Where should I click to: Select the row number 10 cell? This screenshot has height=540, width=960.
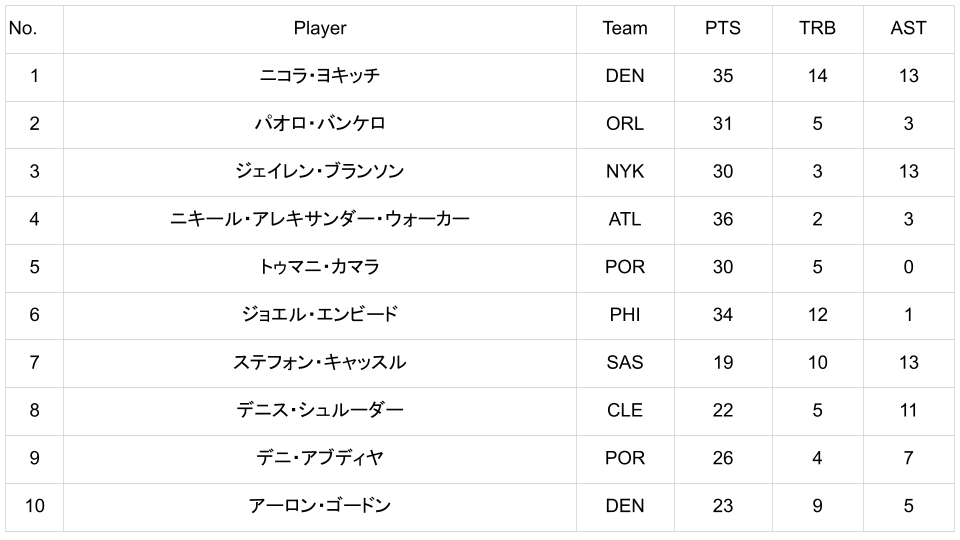click(34, 506)
